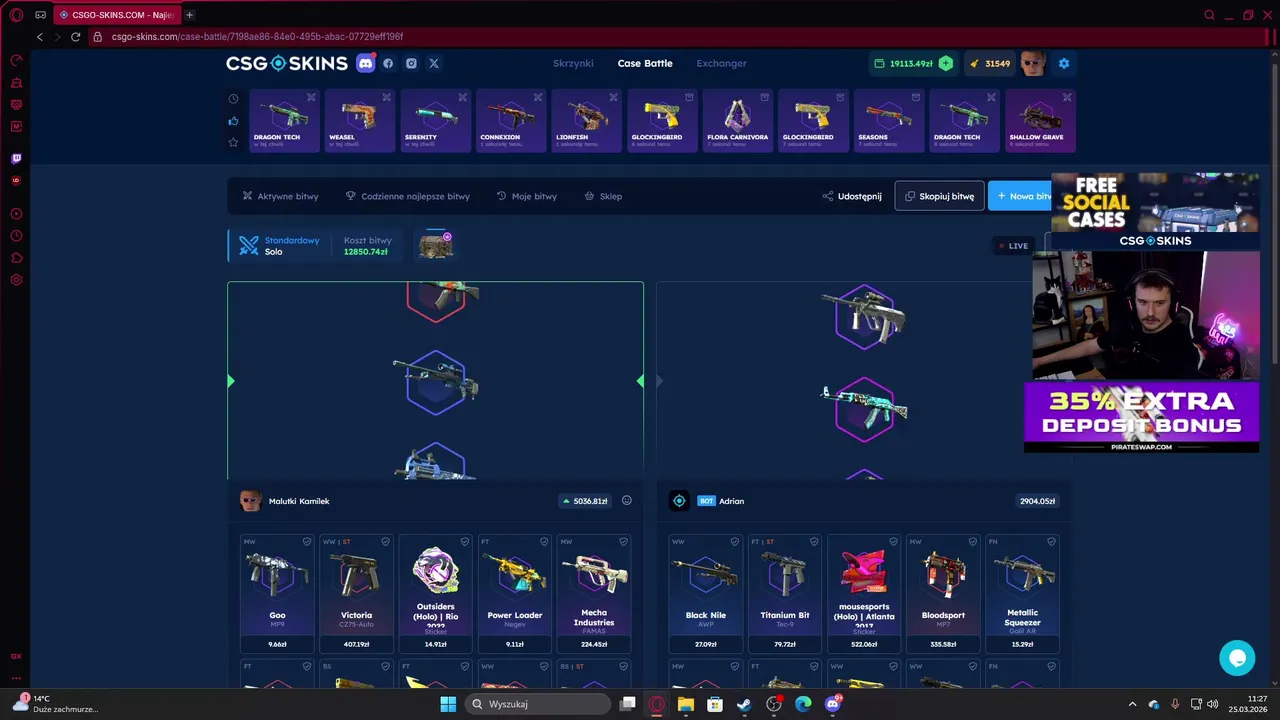Open File Explorer from the taskbar
Screen dimensions: 1280x720
pos(685,704)
